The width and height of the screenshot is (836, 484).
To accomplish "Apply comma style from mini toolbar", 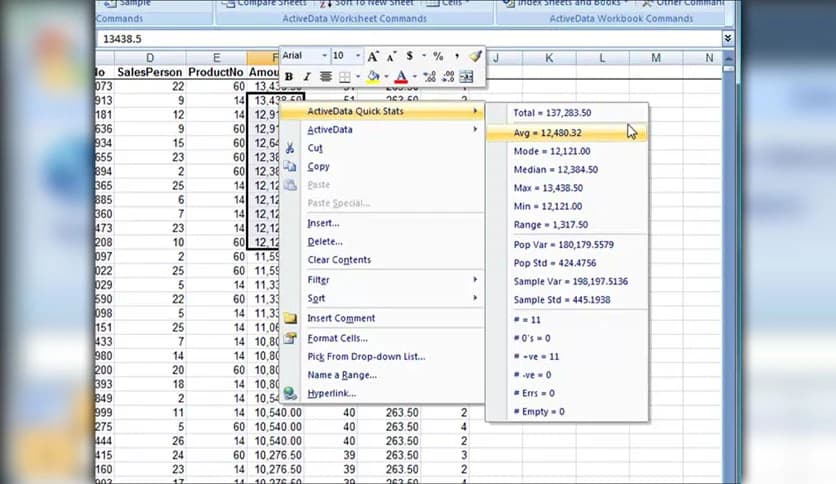I will [457, 55].
